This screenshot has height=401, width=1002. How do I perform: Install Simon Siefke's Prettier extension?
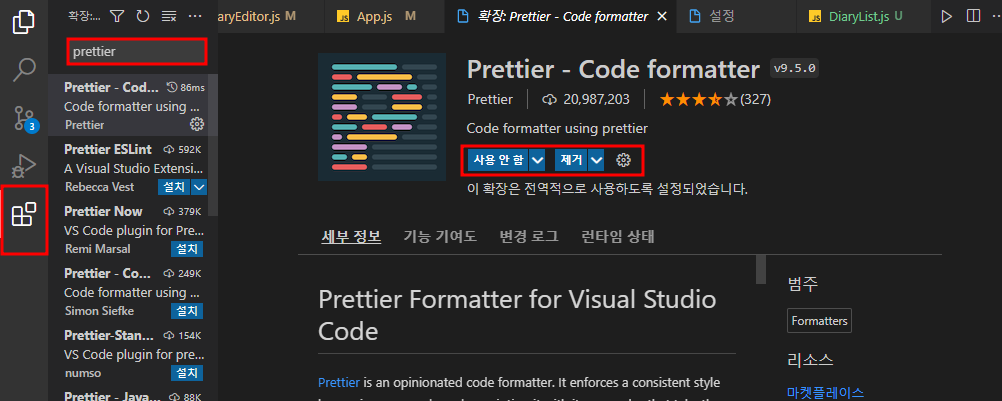click(187, 310)
